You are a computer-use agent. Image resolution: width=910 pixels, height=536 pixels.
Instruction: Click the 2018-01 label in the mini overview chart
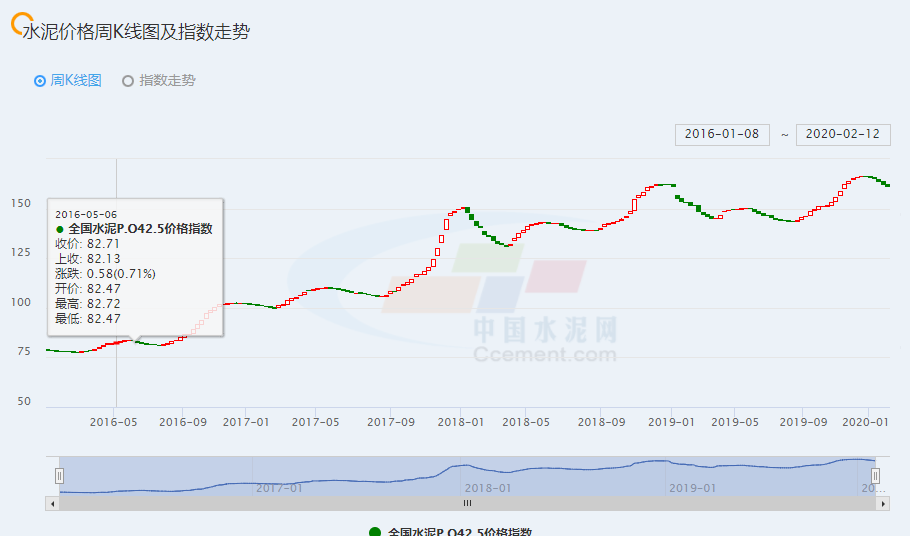tap(489, 488)
